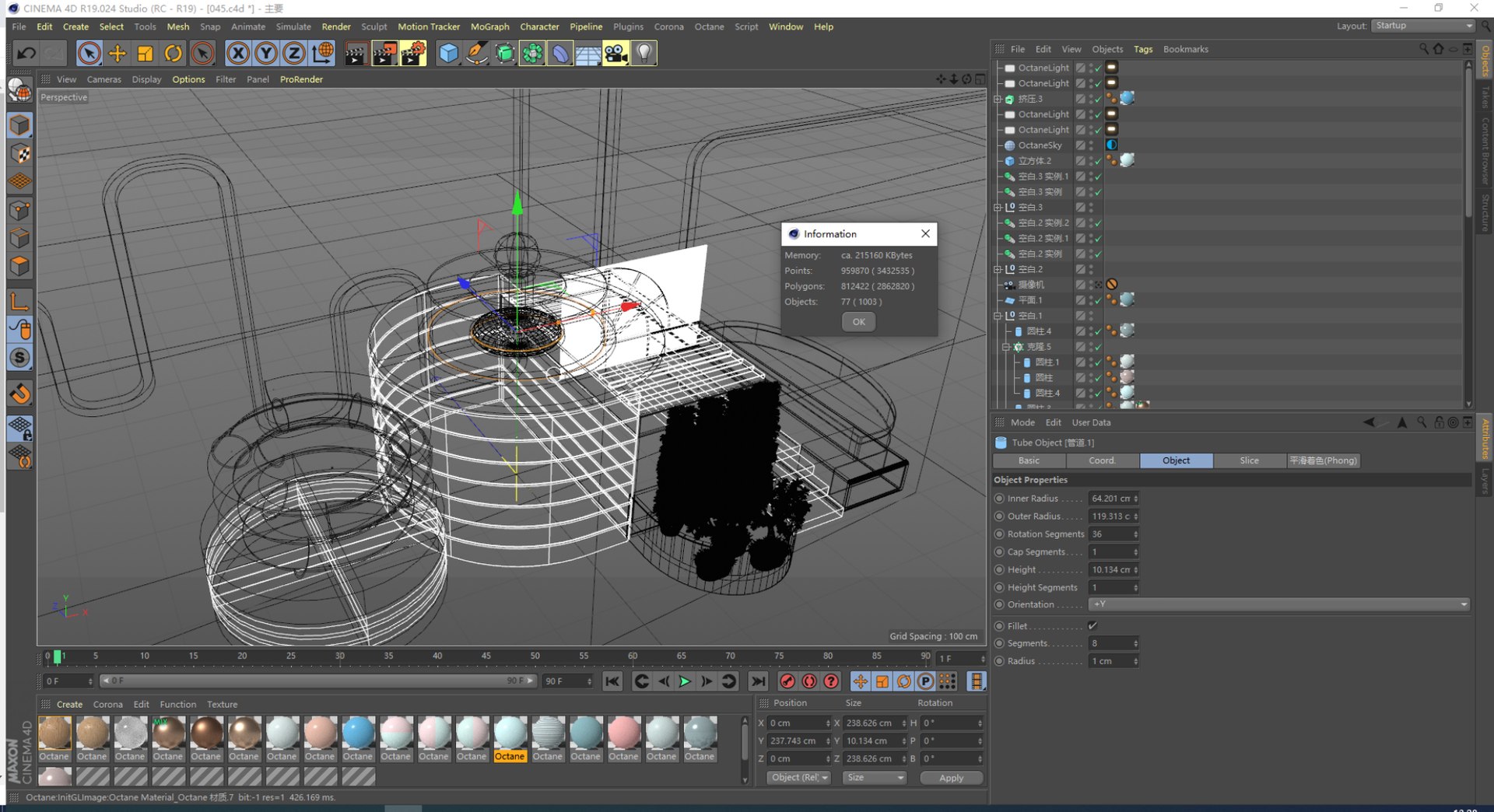This screenshot has height=812, width=1494.
Task: Select the blue Octane material swatch
Action: [x=358, y=733]
